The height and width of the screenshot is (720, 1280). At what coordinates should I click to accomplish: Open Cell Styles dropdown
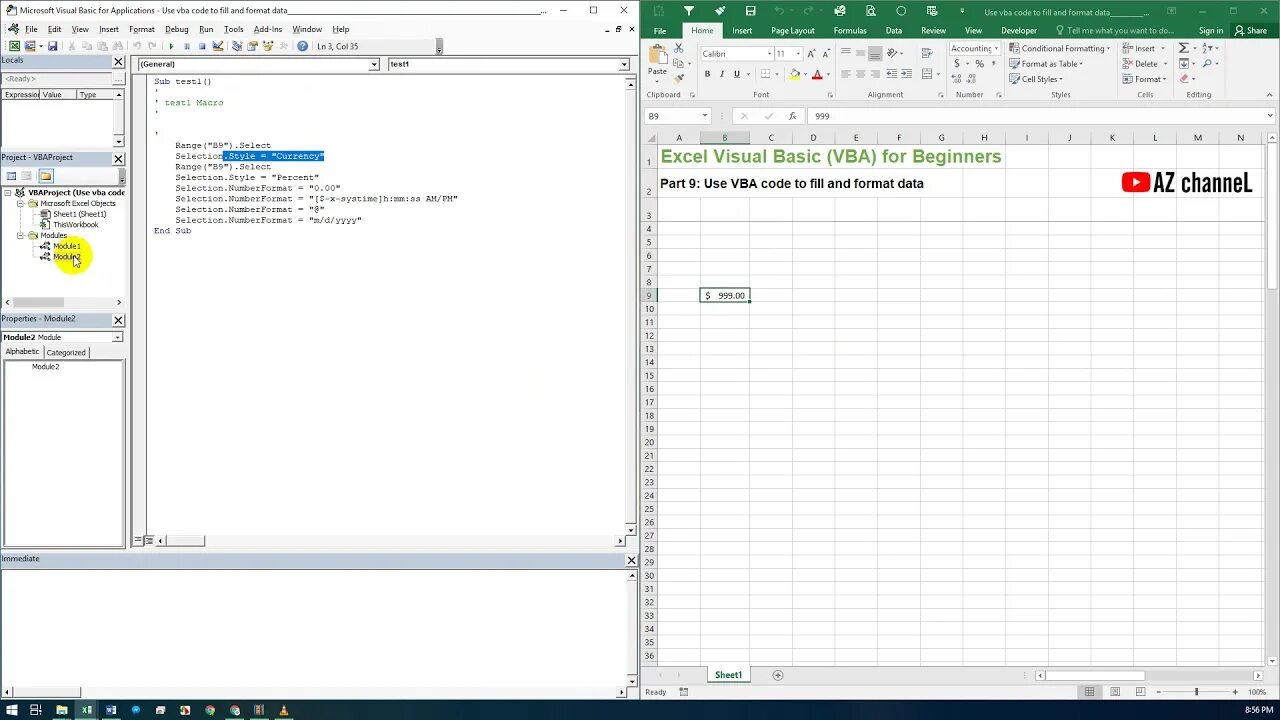(1034, 79)
